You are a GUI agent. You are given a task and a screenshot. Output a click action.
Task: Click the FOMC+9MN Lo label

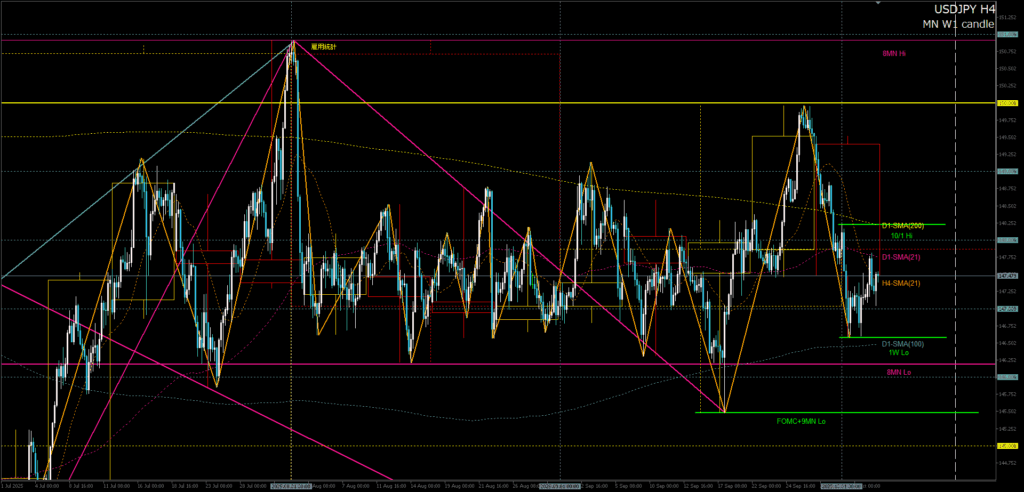coord(802,421)
